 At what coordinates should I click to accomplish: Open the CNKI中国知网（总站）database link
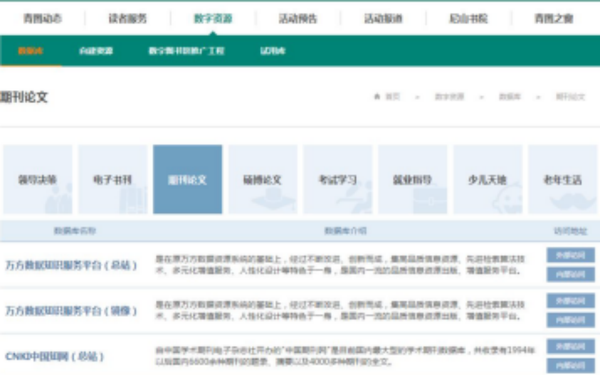(x=54, y=356)
